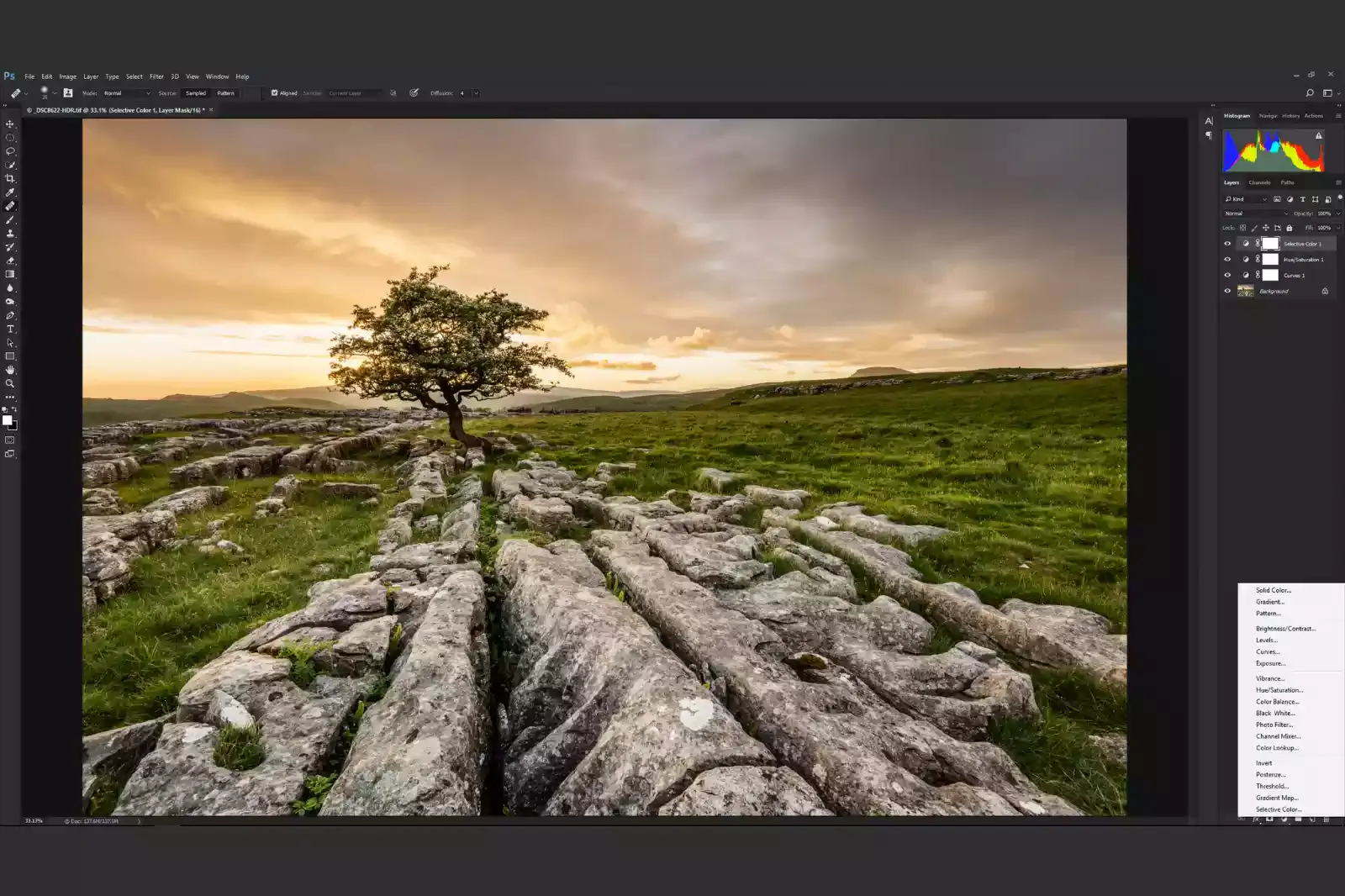
Task: Switch to the History tab
Action: coord(1291,116)
